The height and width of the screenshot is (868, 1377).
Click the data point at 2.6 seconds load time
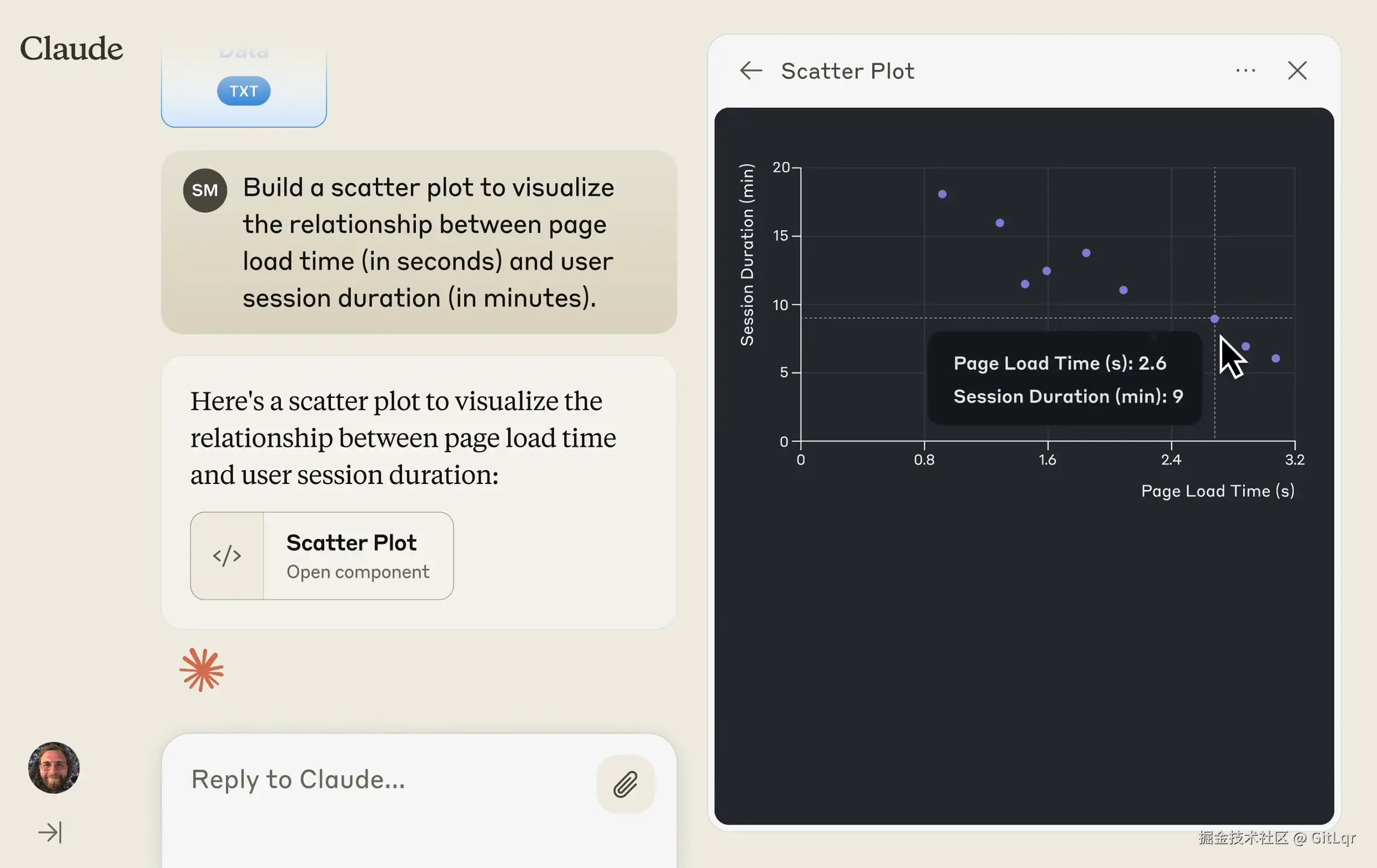1214,319
